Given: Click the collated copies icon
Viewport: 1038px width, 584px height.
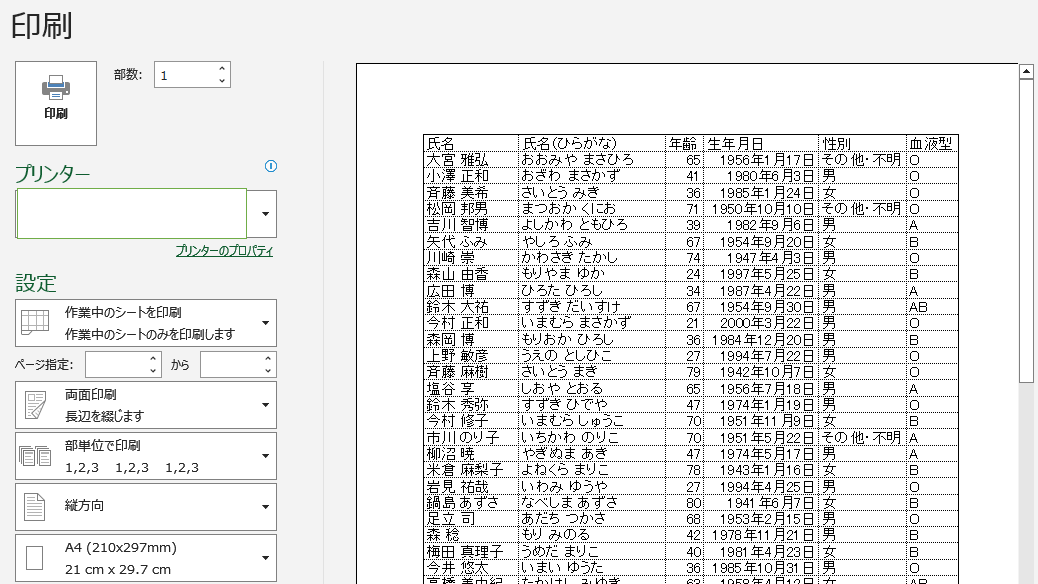Looking at the screenshot, I should [35, 456].
